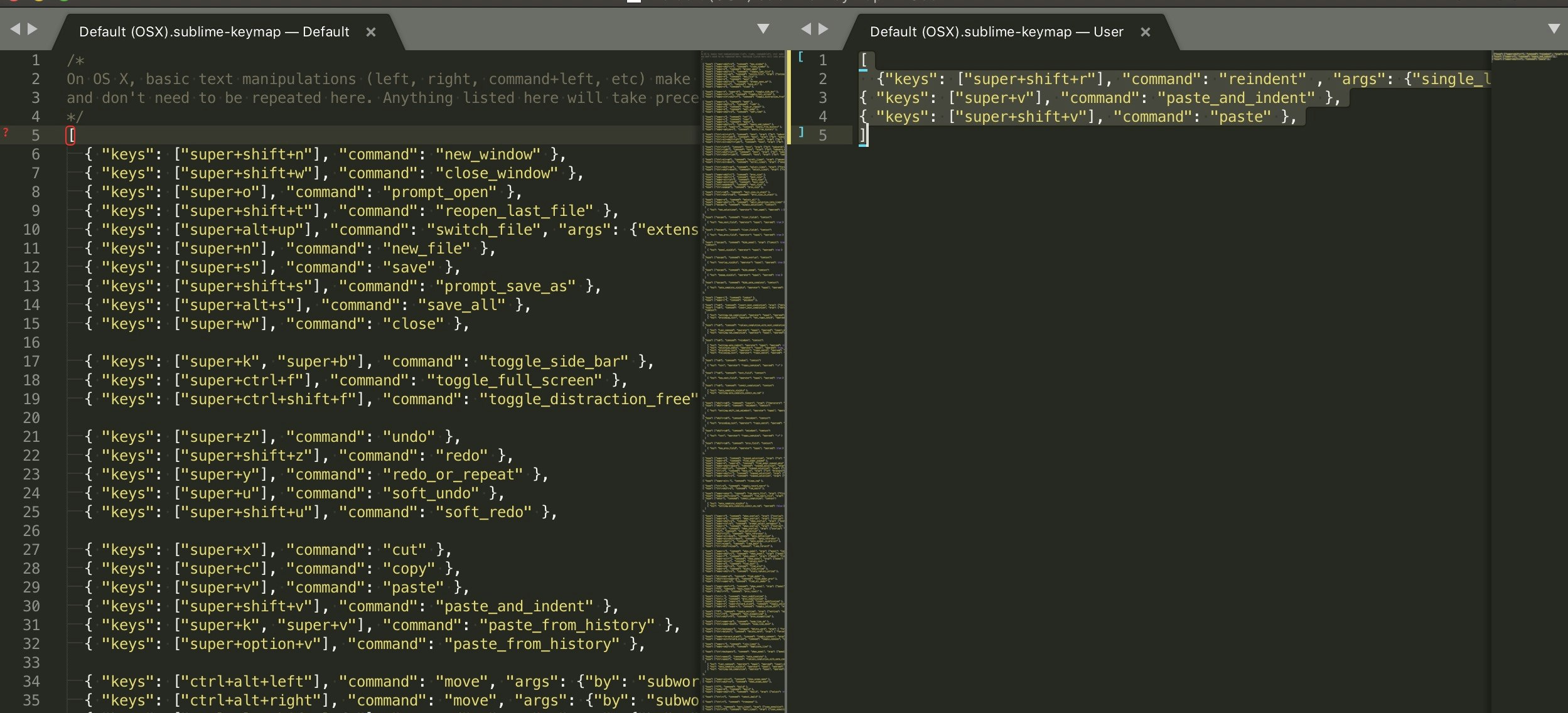The width and height of the screenshot is (1568, 713).
Task: Place cursor on "toggle_side_bar" command text
Action: 554,362
